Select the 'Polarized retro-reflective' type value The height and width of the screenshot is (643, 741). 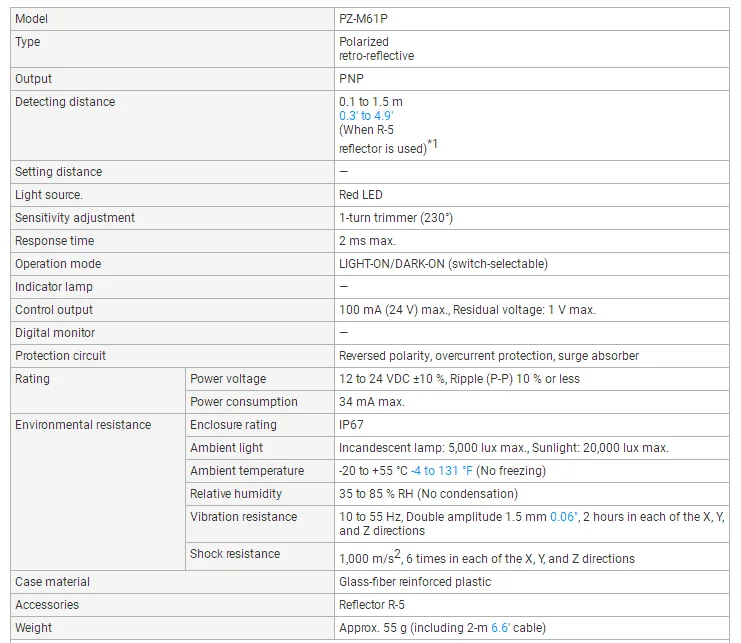[x=376, y=49]
